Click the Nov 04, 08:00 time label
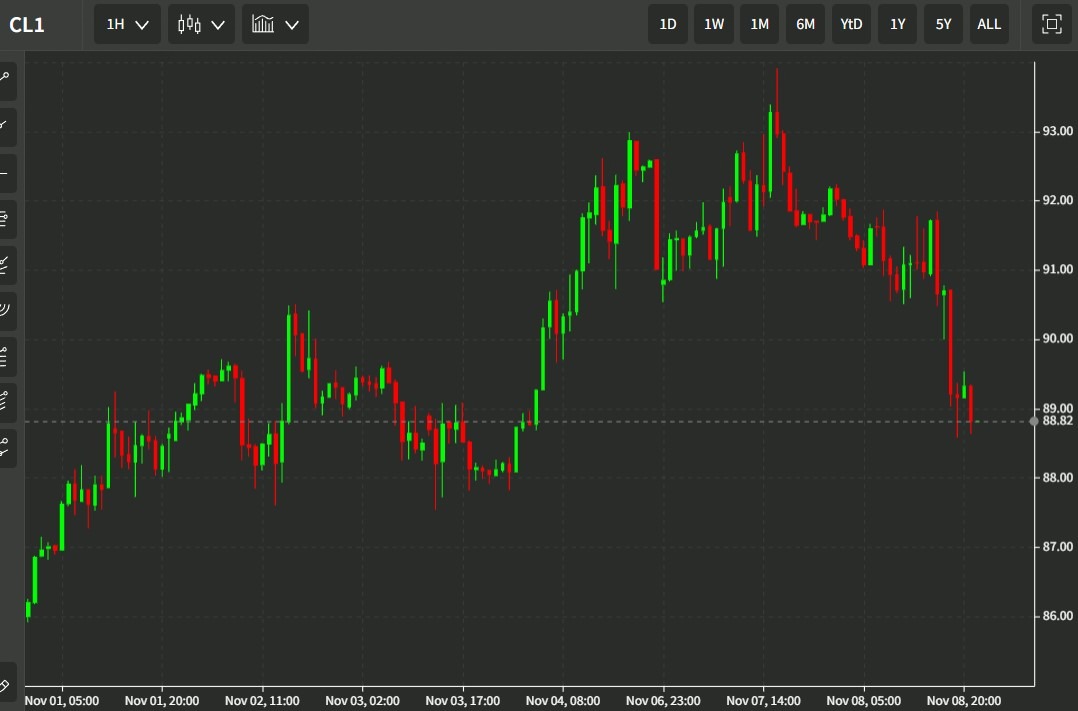1078x711 pixels. pyautogui.click(x=563, y=701)
